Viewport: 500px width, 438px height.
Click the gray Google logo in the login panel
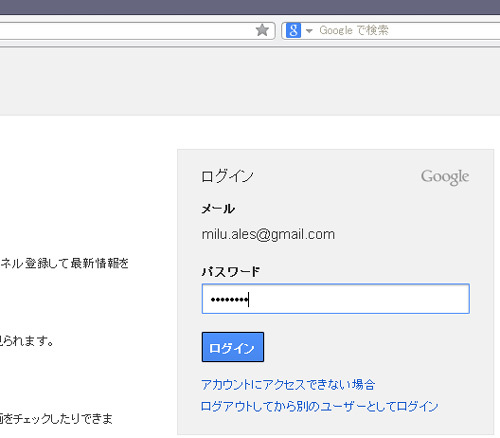click(445, 177)
